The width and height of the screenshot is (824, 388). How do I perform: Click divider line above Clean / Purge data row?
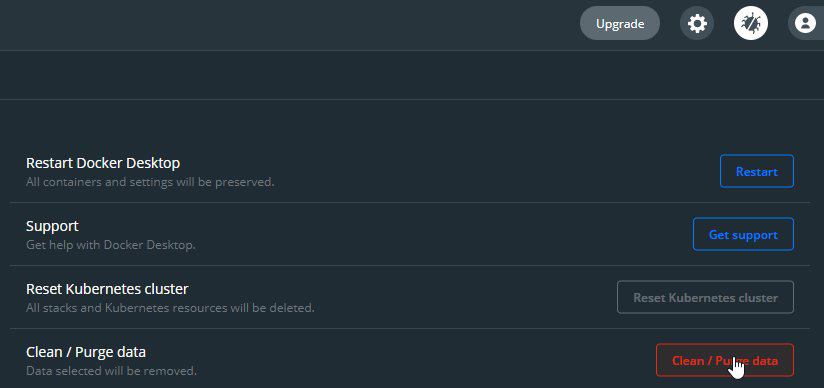pyautogui.click(x=410, y=329)
